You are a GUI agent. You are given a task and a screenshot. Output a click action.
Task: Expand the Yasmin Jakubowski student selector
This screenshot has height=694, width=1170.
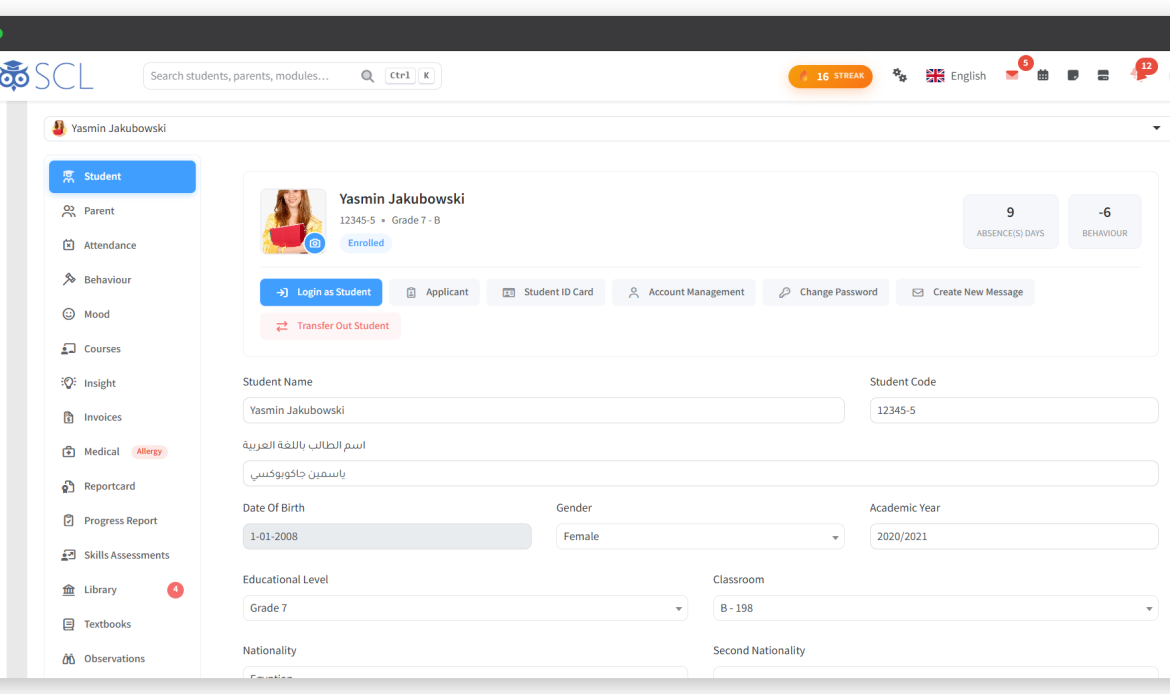tap(605, 128)
